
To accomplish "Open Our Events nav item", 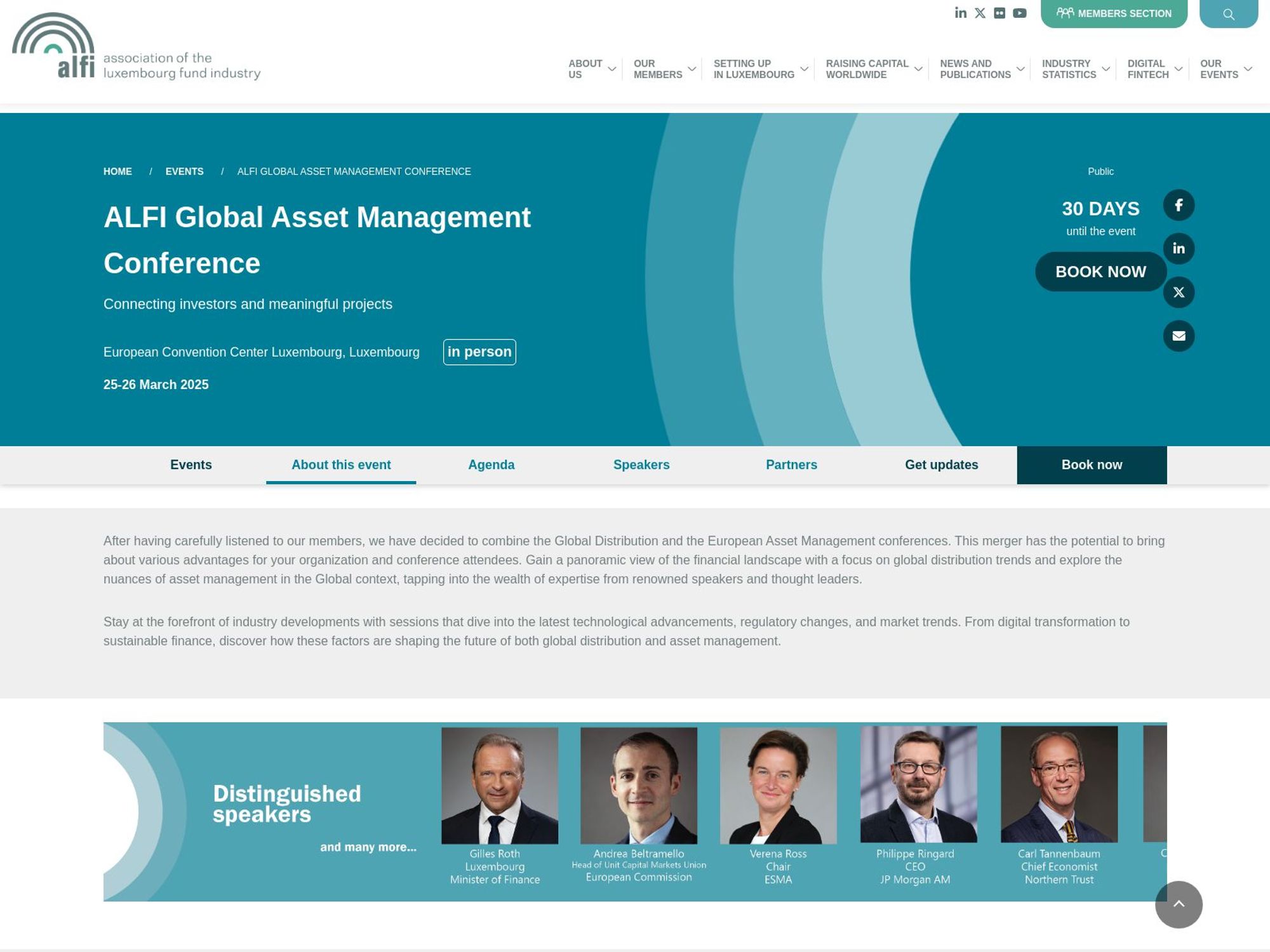I will 1219,69.
